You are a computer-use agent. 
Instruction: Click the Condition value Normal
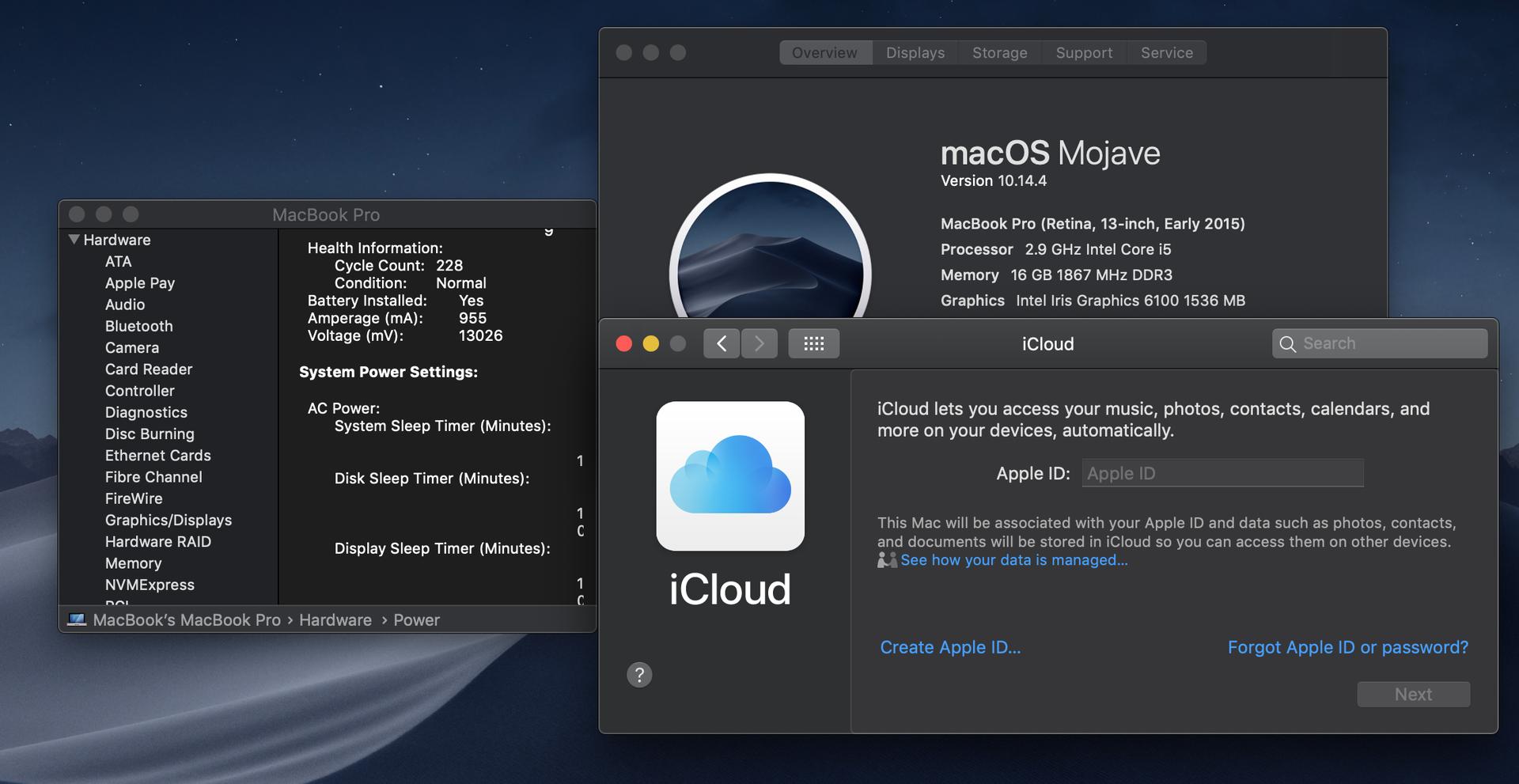click(x=461, y=283)
